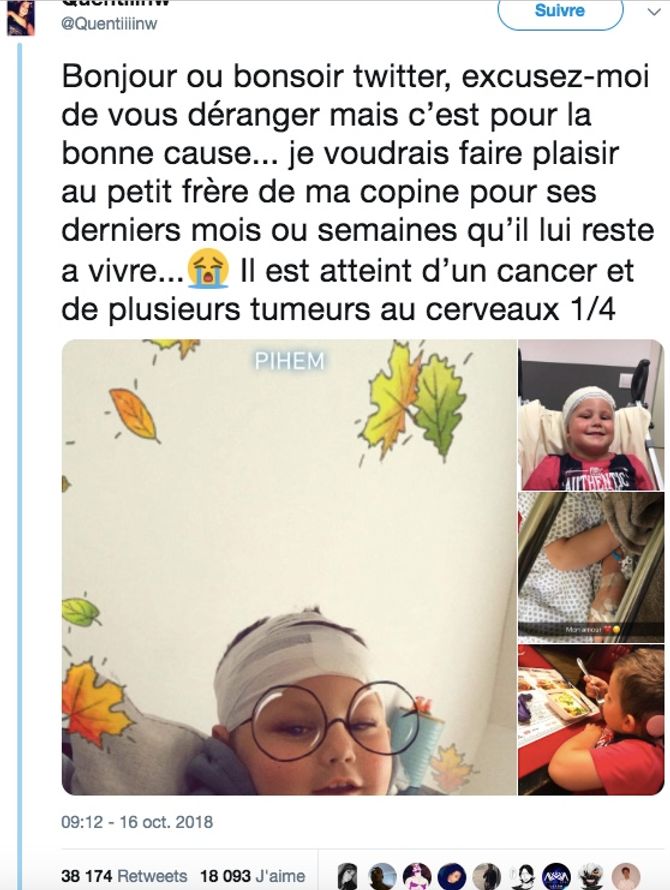View photo of smiling child with head bandage
Image resolution: width=670 pixels, height=890 pixels.
click(x=591, y=415)
